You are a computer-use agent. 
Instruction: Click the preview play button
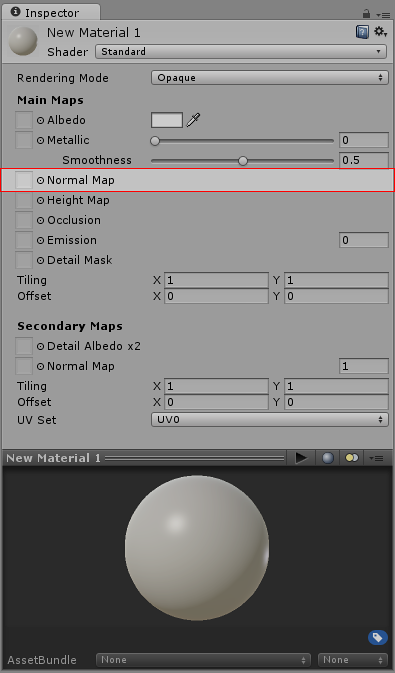(301, 458)
